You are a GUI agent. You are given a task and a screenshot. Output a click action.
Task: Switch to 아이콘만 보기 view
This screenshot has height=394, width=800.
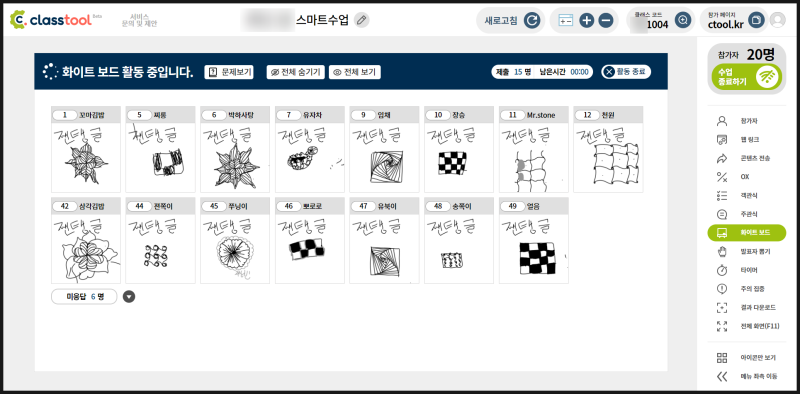coord(747,358)
